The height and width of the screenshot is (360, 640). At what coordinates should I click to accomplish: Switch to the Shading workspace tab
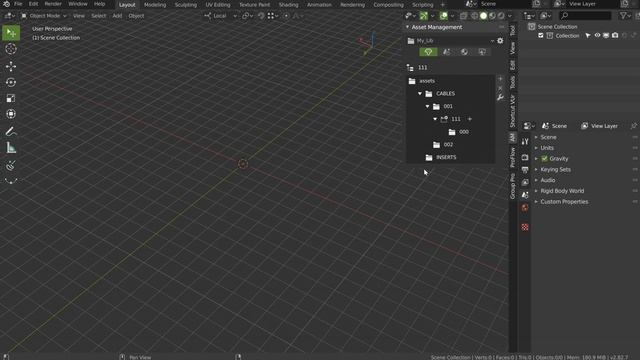point(289,5)
